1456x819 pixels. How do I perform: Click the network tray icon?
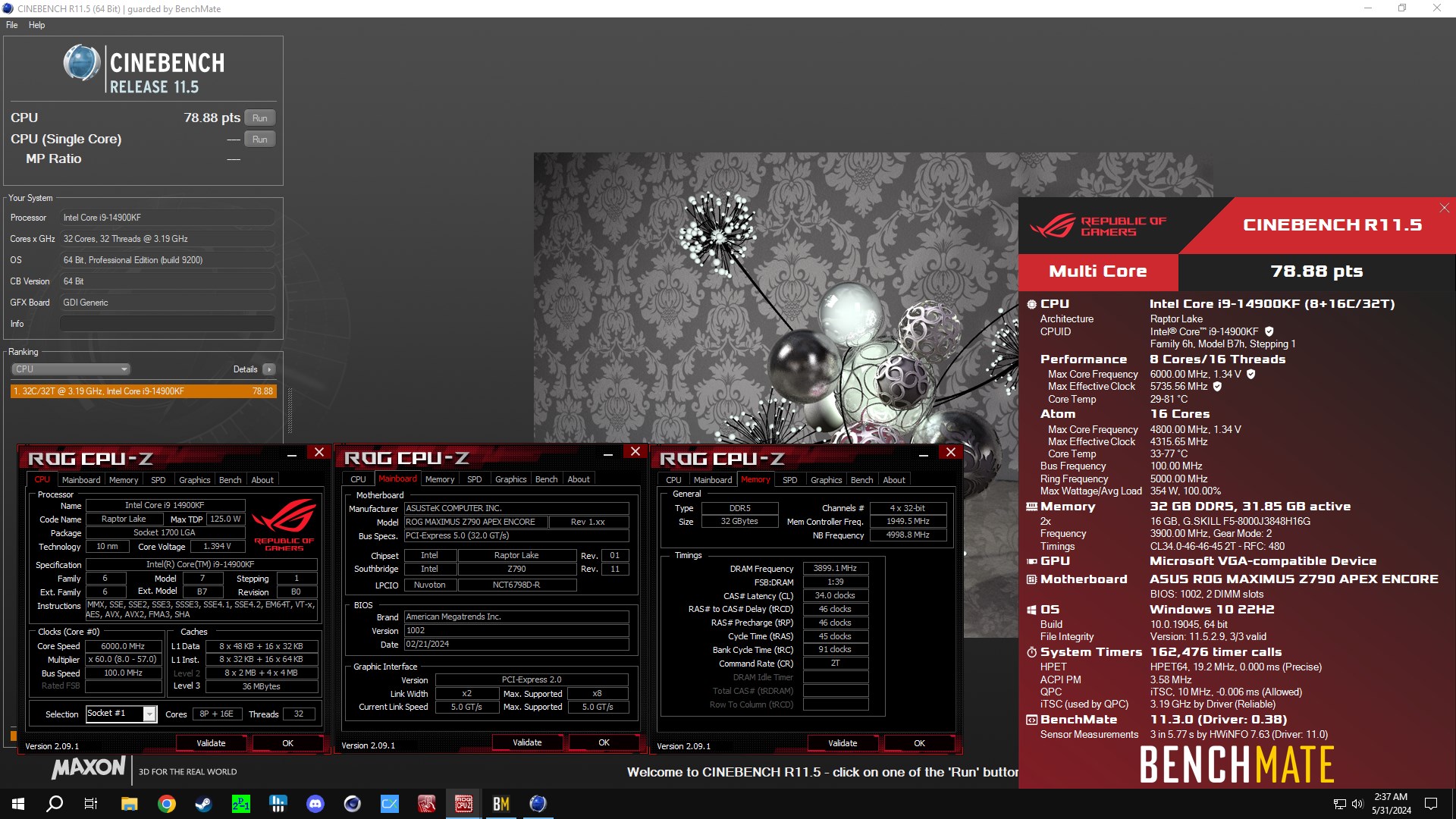click(x=1339, y=804)
